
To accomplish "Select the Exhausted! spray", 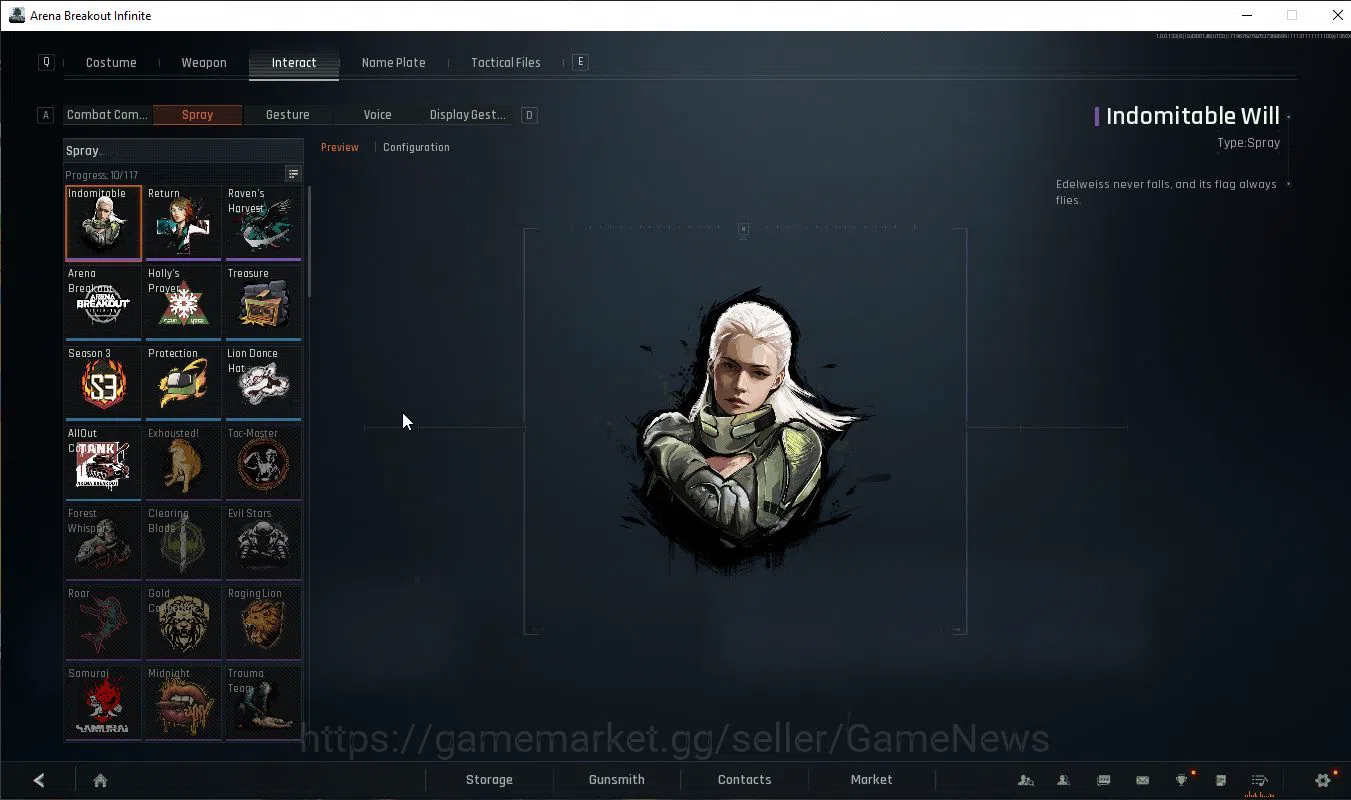I will click(183, 462).
